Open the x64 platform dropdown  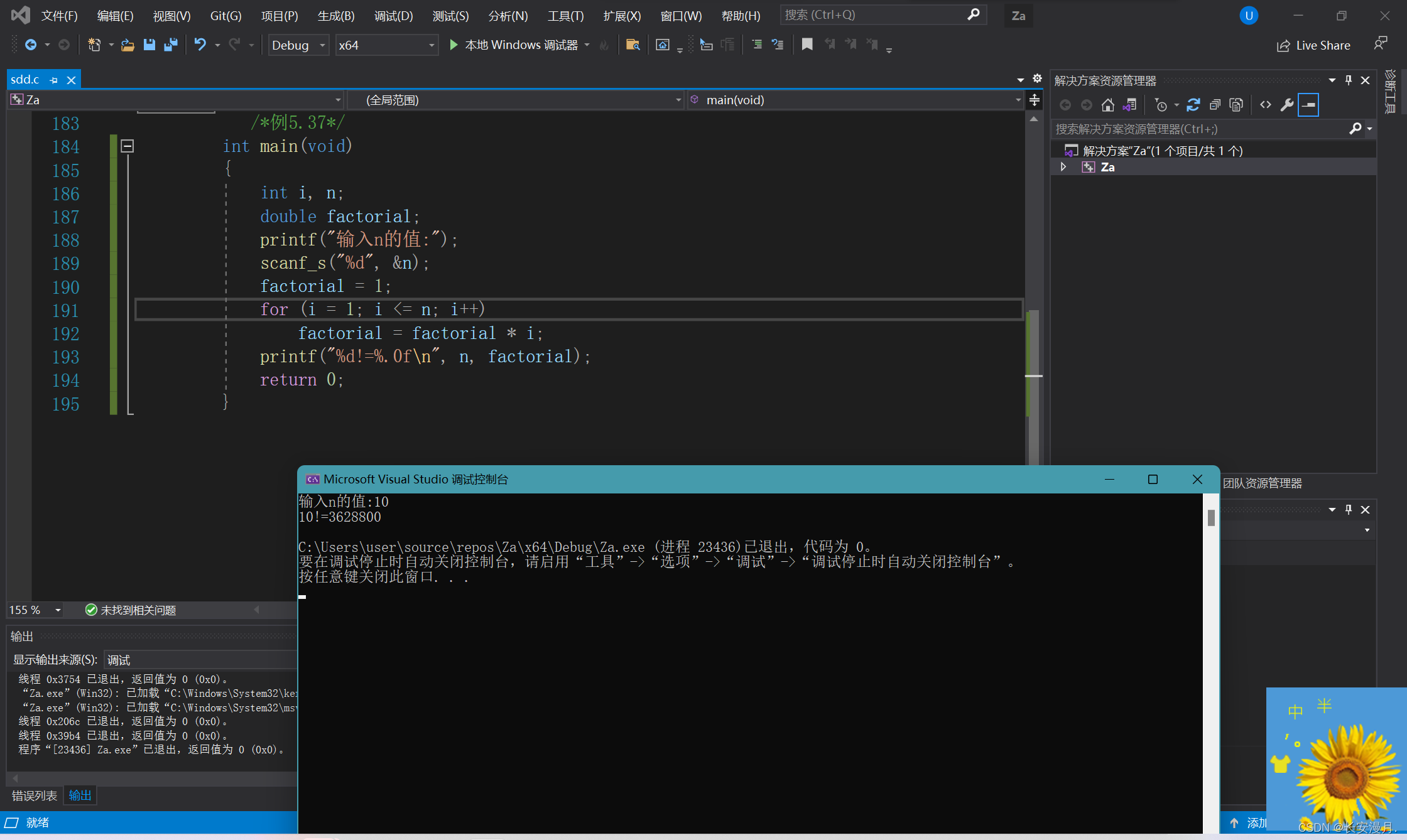coord(432,45)
